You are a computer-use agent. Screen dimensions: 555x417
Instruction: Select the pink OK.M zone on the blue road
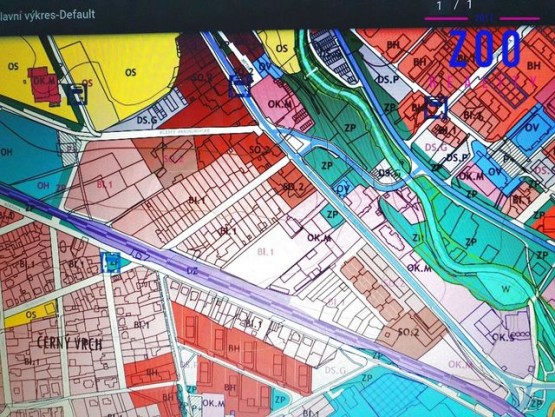point(280,104)
